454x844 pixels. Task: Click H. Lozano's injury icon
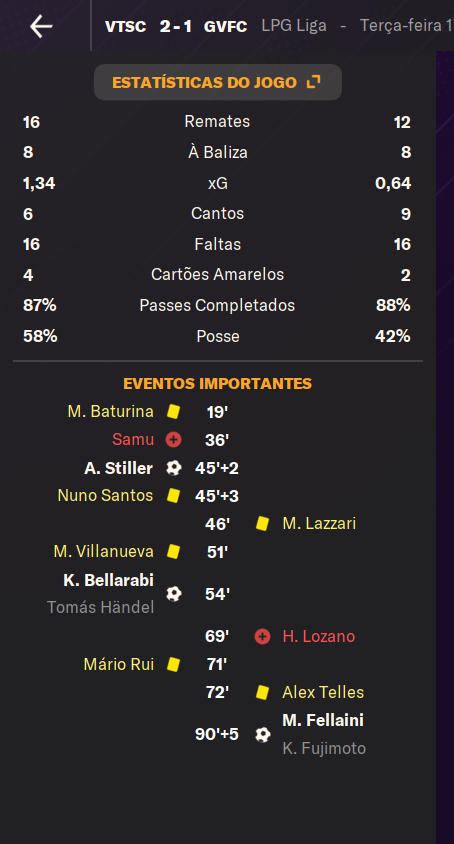(x=262, y=637)
